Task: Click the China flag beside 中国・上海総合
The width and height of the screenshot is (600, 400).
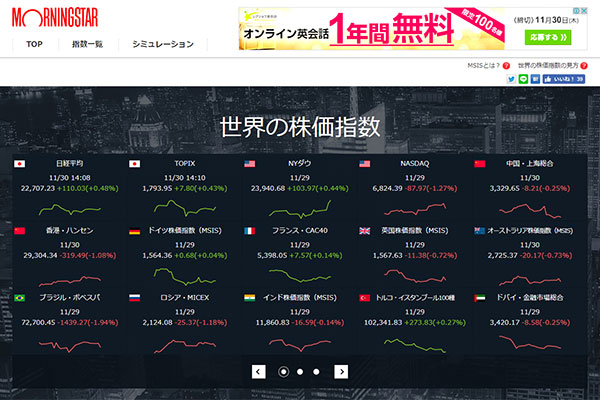Action: click(479, 164)
